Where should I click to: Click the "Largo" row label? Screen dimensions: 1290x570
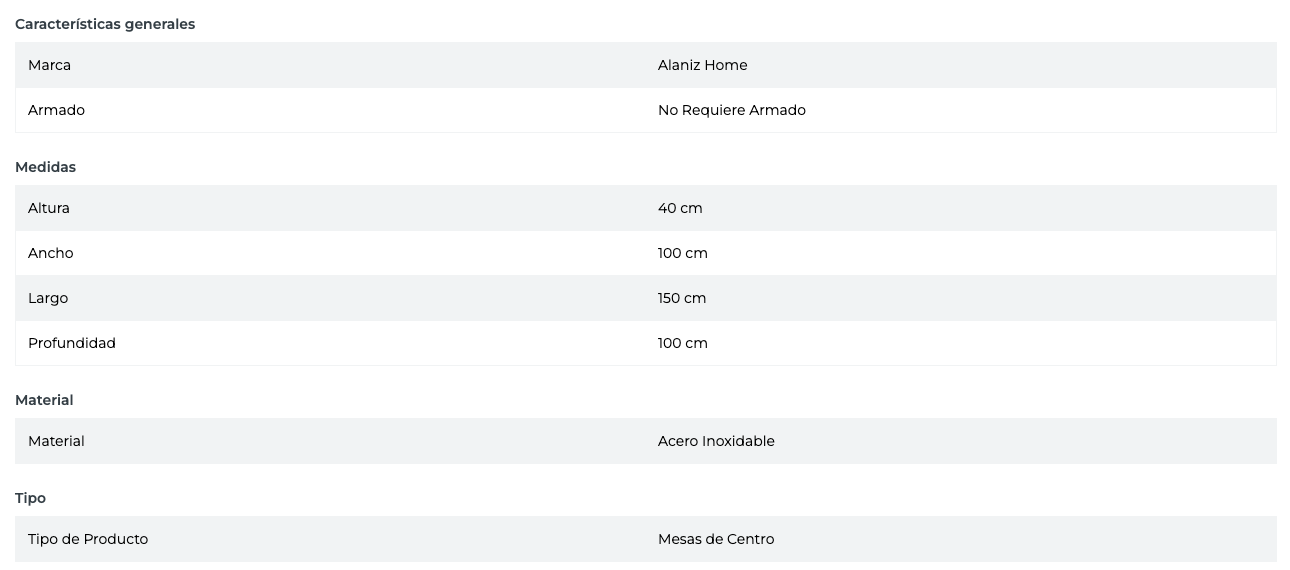pos(48,298)
